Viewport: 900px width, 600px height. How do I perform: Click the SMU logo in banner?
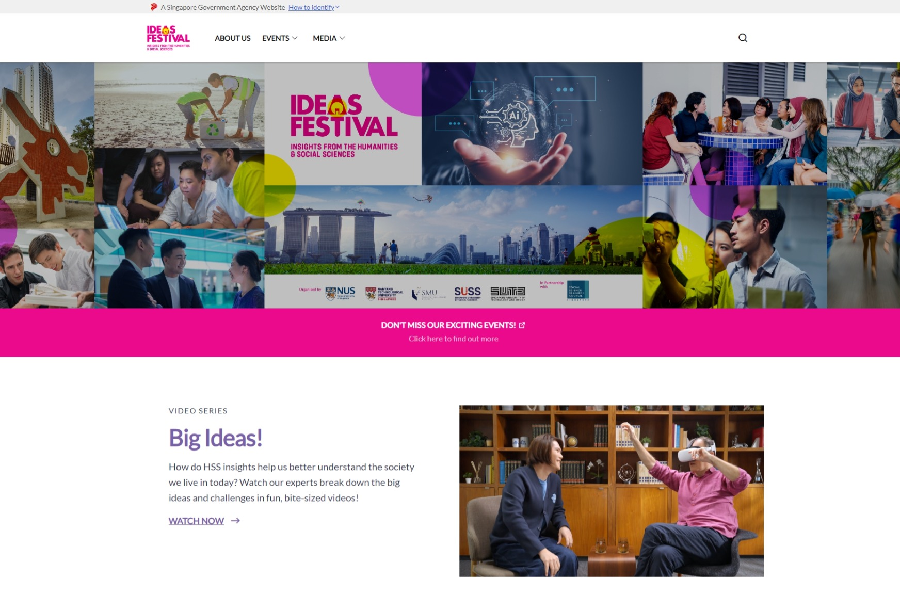[428, 293]
